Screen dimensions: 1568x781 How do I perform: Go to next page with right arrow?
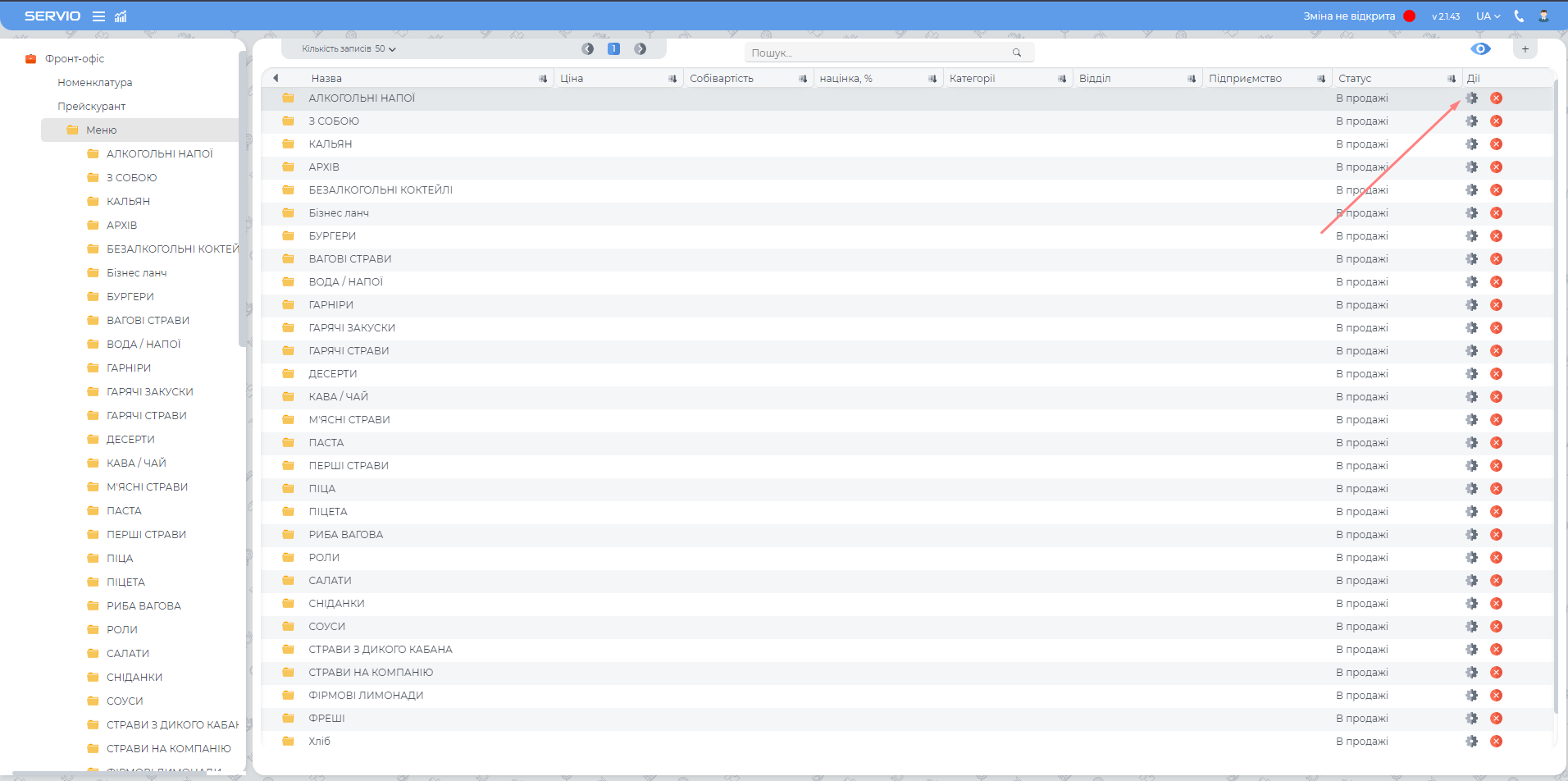[640, 49]
